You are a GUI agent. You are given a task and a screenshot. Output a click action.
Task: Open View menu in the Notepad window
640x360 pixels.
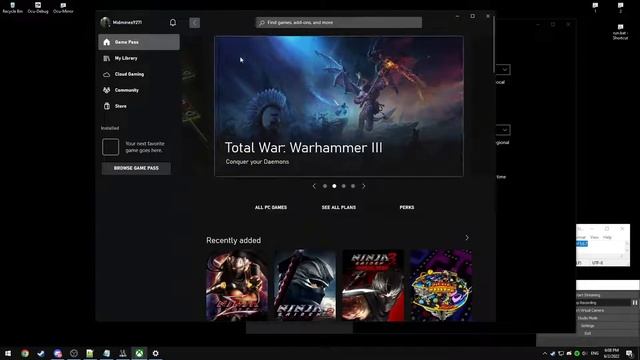pyautogui.click(x=594, y=237)
